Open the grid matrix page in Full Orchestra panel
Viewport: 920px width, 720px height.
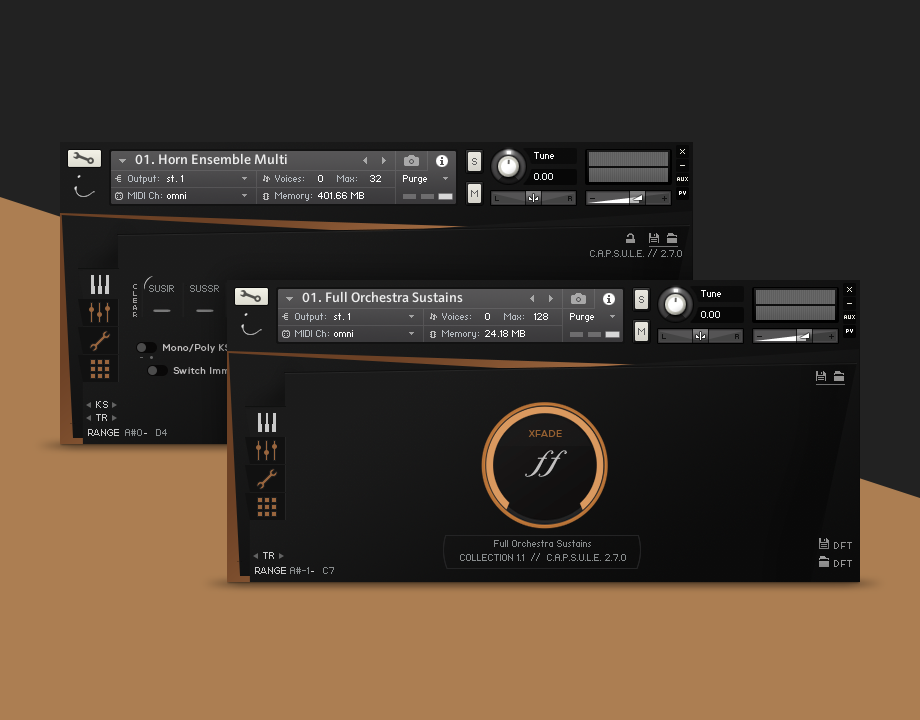point(267,507)
